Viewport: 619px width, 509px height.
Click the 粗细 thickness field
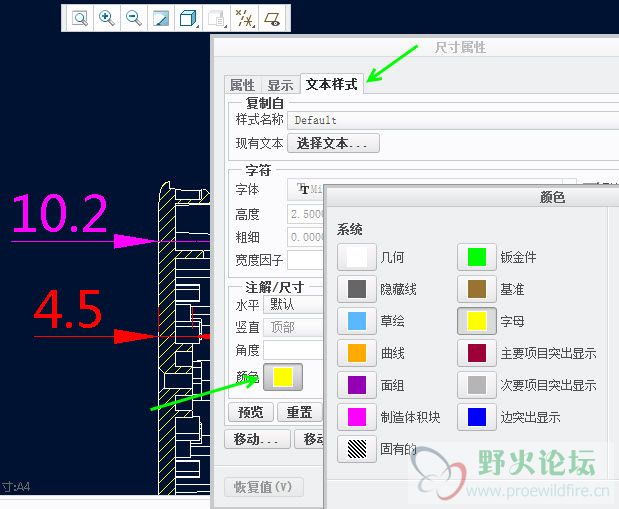click(x=306, y=237)
